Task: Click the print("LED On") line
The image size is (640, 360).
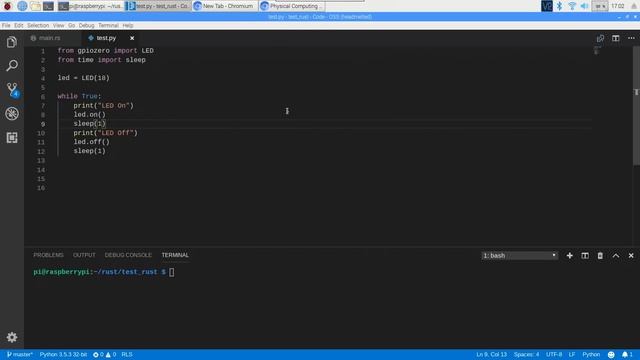Action: pyautogui.click(x=104, y=105)
